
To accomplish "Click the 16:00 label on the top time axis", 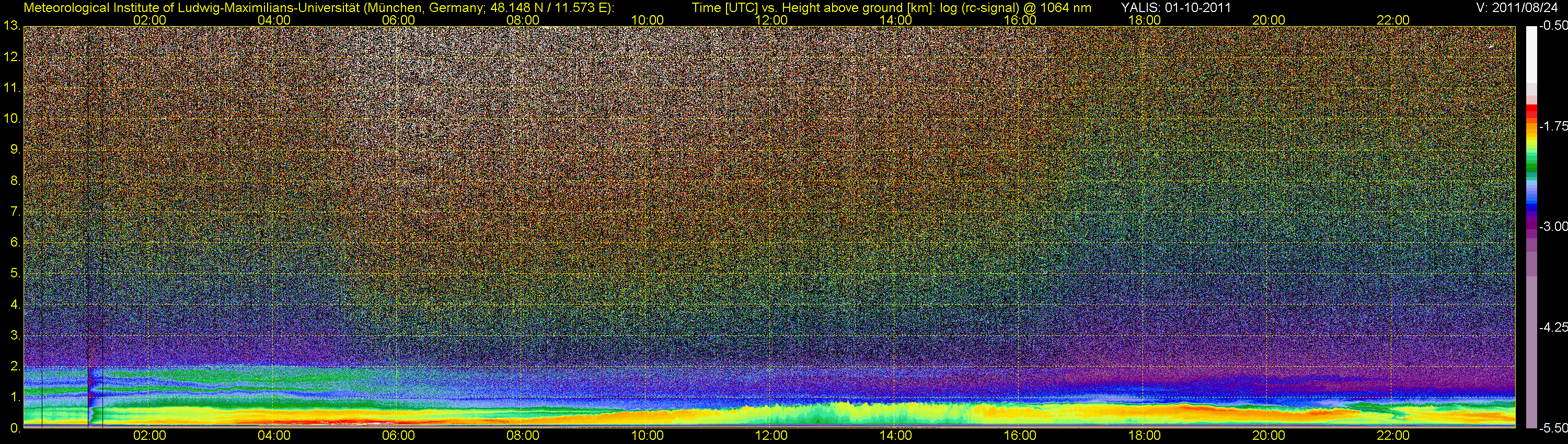I will tap(1020, 20).
